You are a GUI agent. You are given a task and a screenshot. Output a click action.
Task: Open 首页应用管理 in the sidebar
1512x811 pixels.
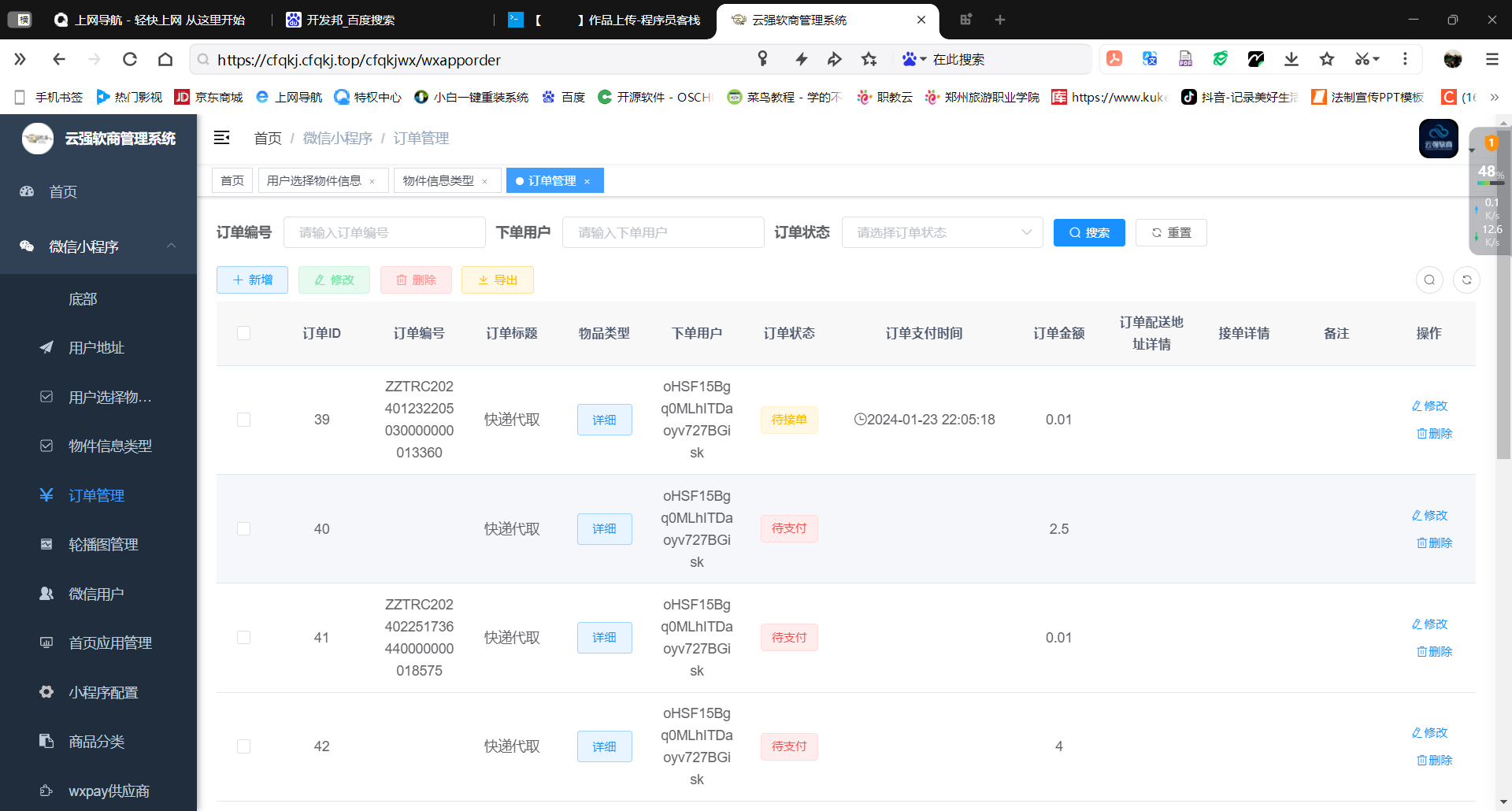tap(98, 643)
